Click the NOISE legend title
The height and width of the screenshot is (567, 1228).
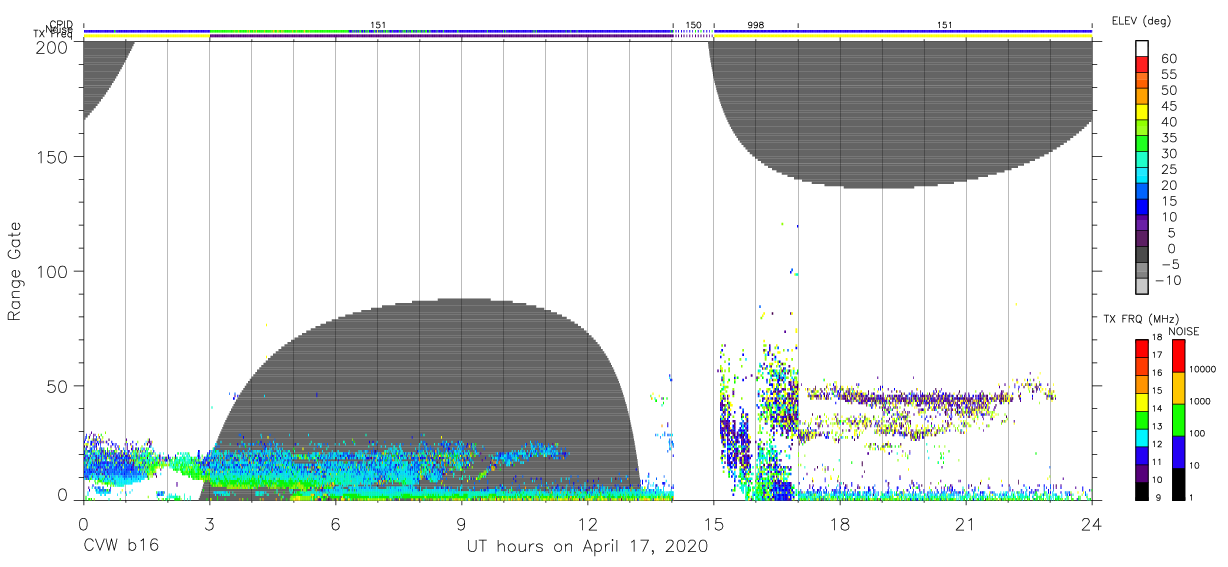pos(1184,331)
